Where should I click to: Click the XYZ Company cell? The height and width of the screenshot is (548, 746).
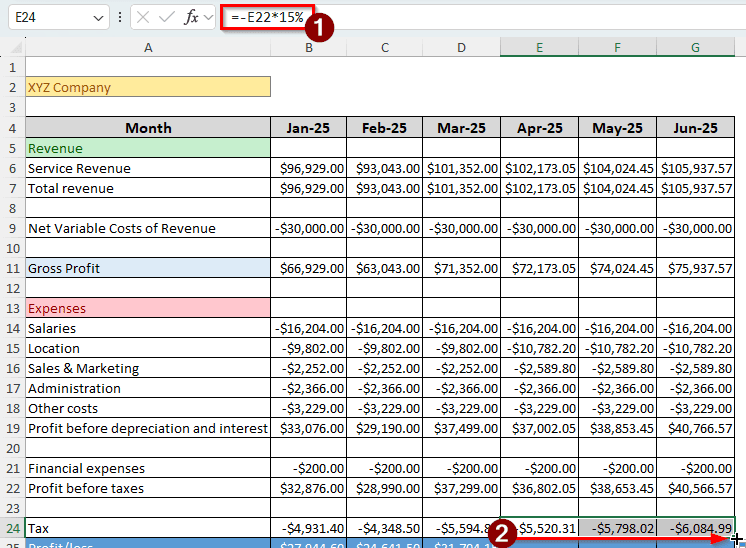[x=148, y=88]
